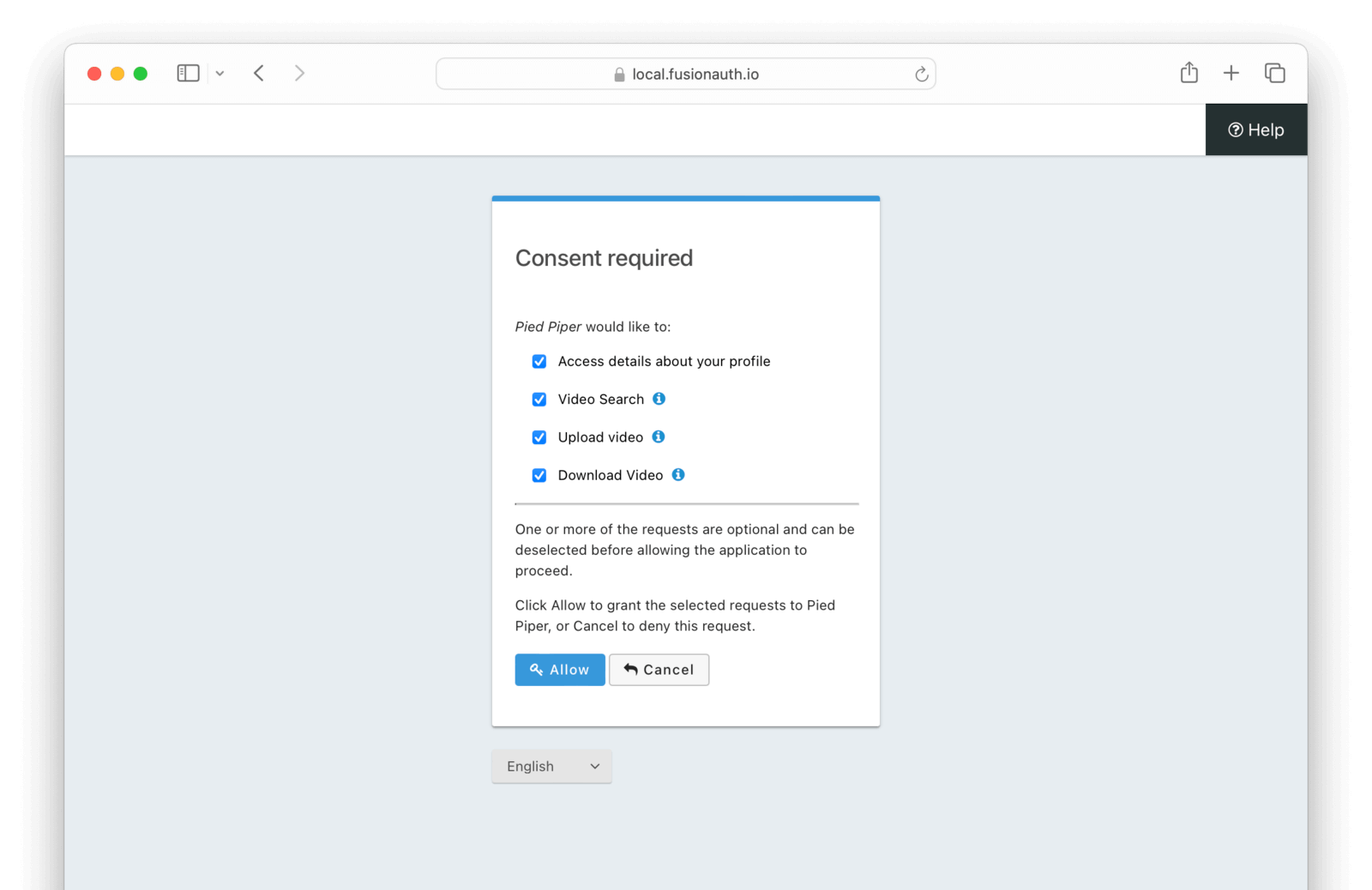
Task: Open the English language dropdown
Action: click(x=551, y=766)
